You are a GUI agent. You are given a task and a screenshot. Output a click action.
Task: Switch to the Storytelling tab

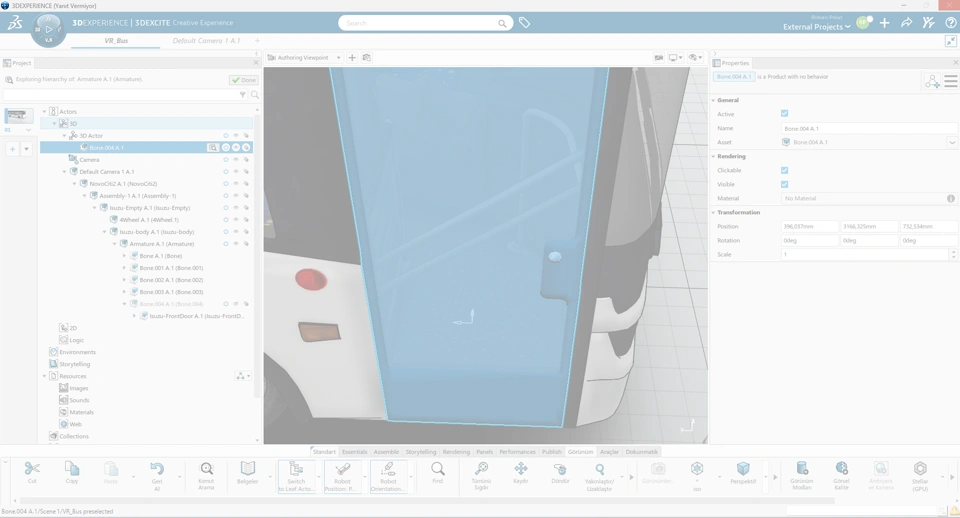[421, 452]
